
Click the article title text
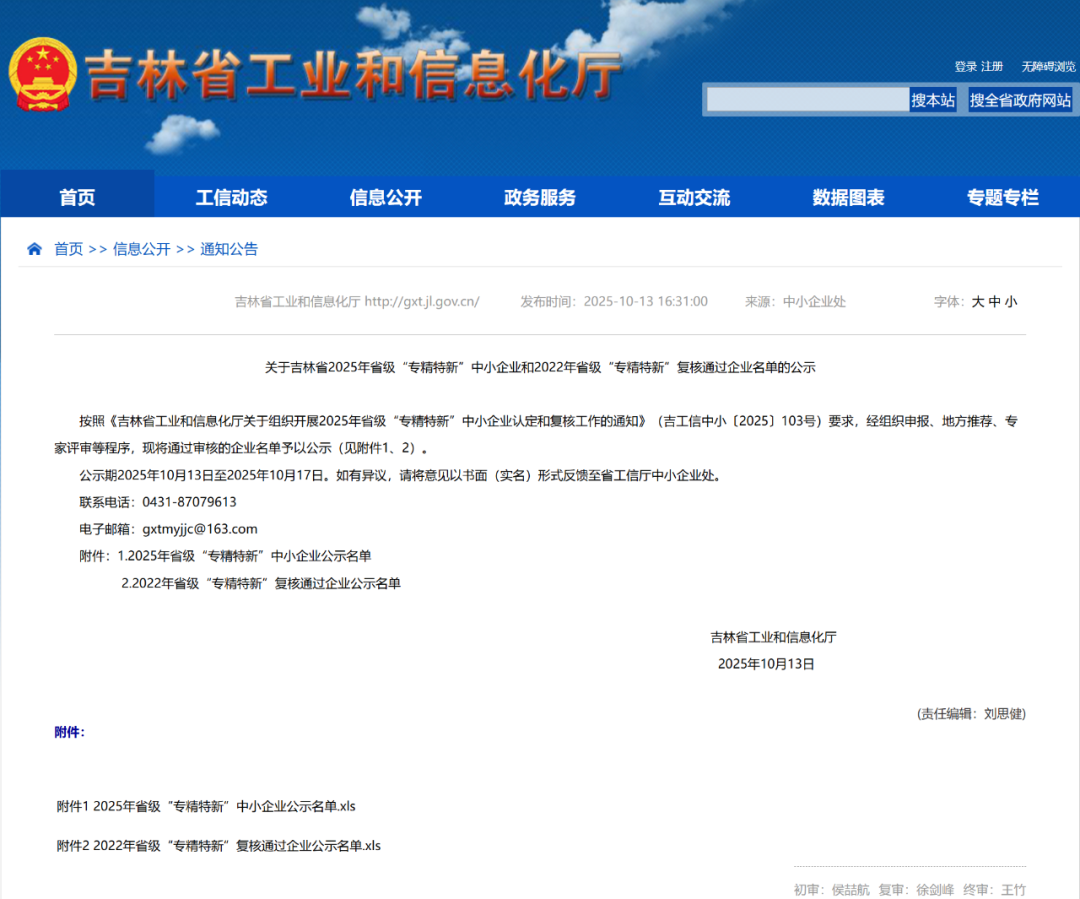coord(540,368)
